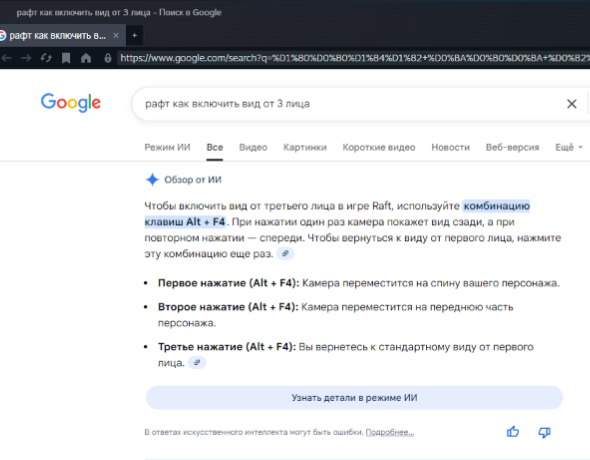Open source link icon after third bullet
Screen dimensions: 590x460
[x=197, y=363]
